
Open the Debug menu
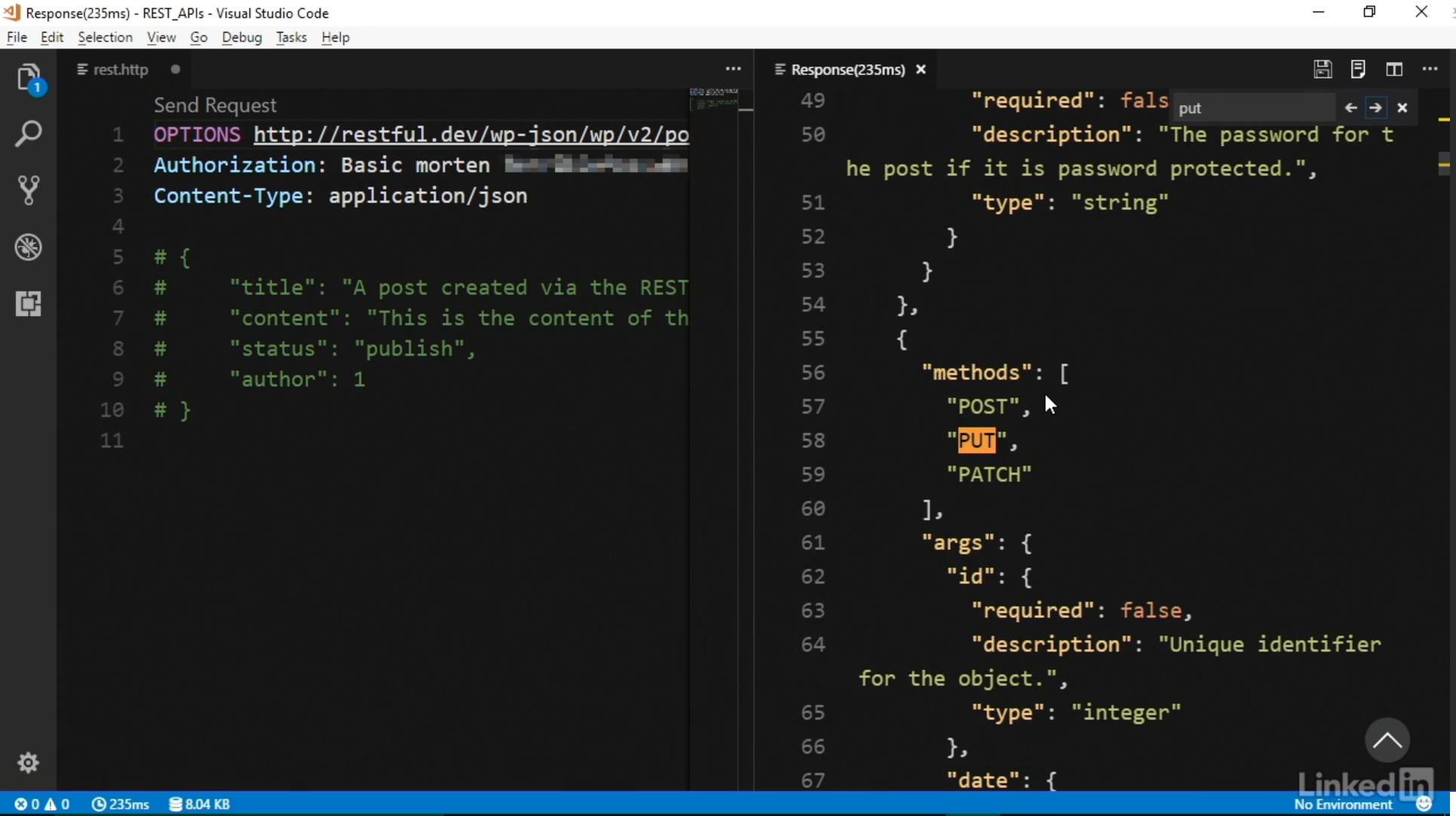click(x=242, y=37)
